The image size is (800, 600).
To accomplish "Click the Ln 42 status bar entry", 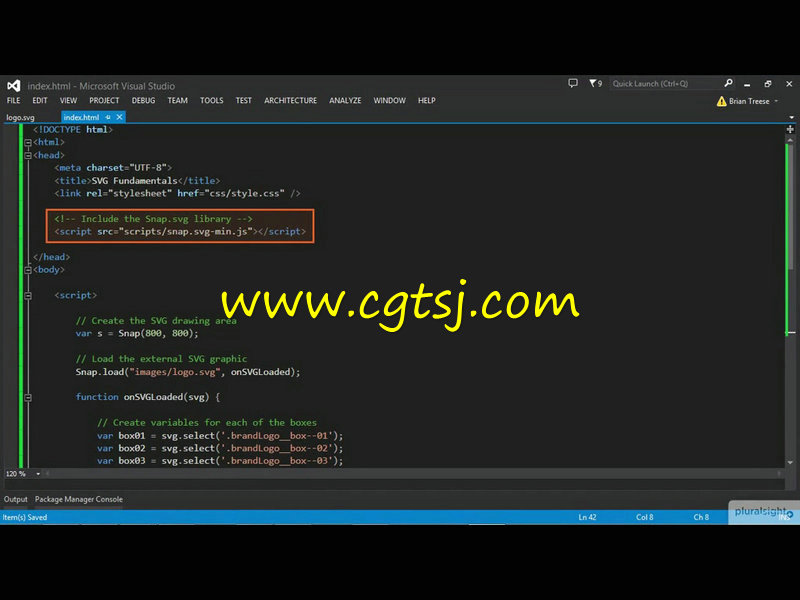I will click(x=587, y=517).
